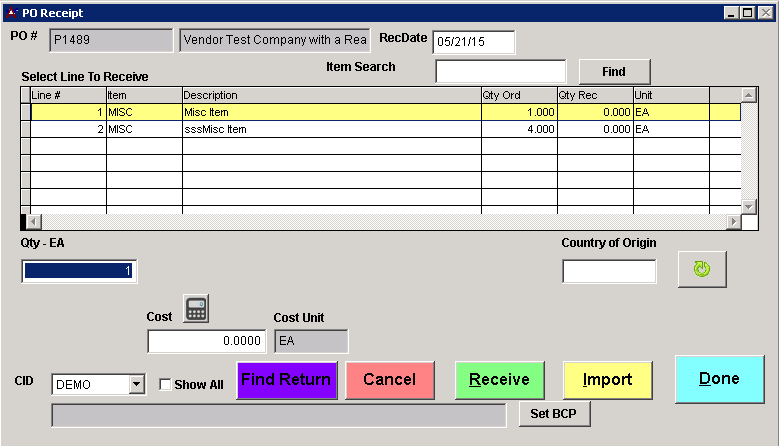This screenshot has width=779, height=446.
Task: Click the cyan Done button
Action: [718, 379]
